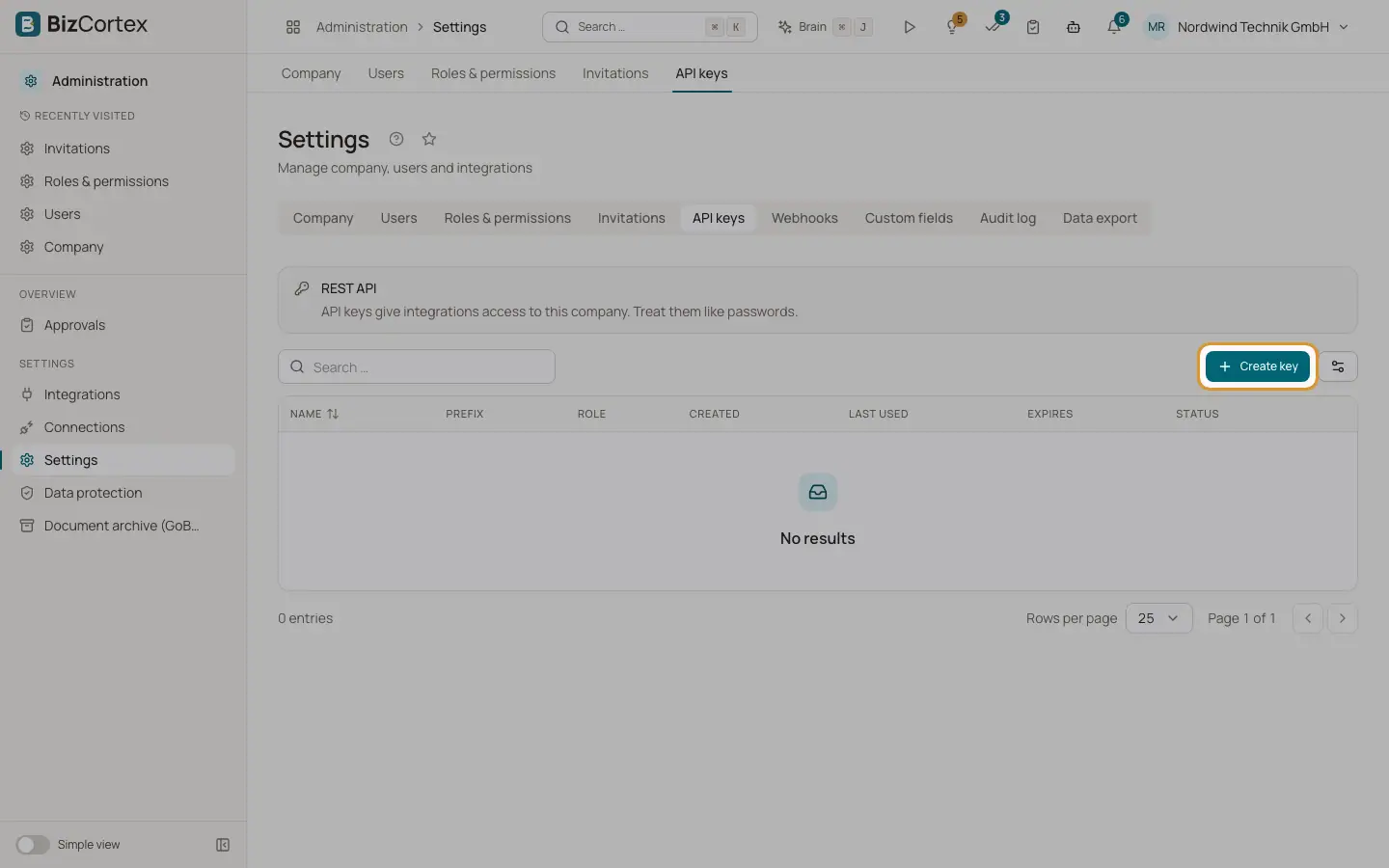This screenshot has width=1389, height=868.
Task: Select Roles & permissions in the top navigation
Action: coord(493,73)
